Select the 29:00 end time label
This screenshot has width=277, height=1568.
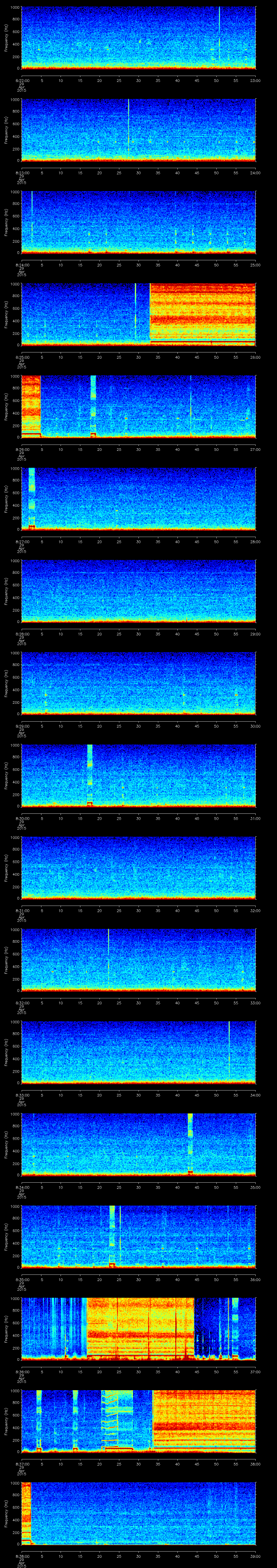pyautogui.click(x=256, y=634)
